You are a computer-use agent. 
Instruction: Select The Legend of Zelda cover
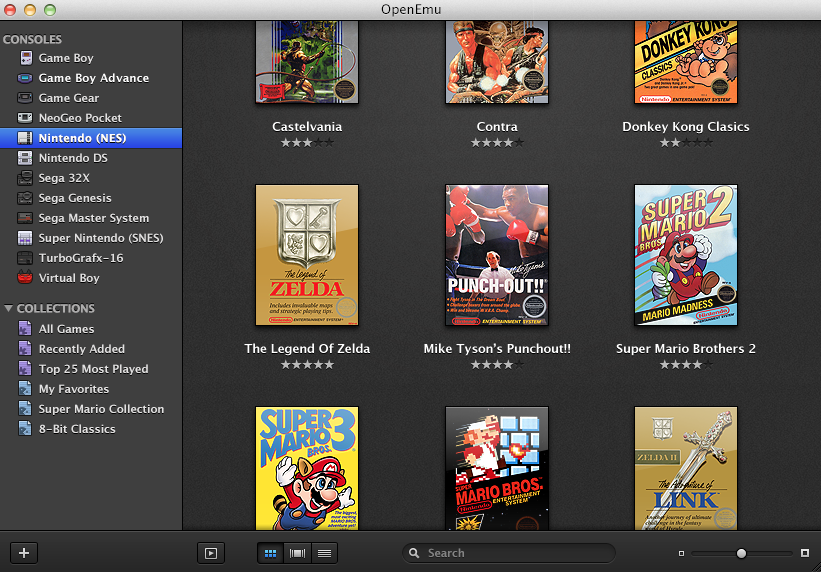point(307,255)
